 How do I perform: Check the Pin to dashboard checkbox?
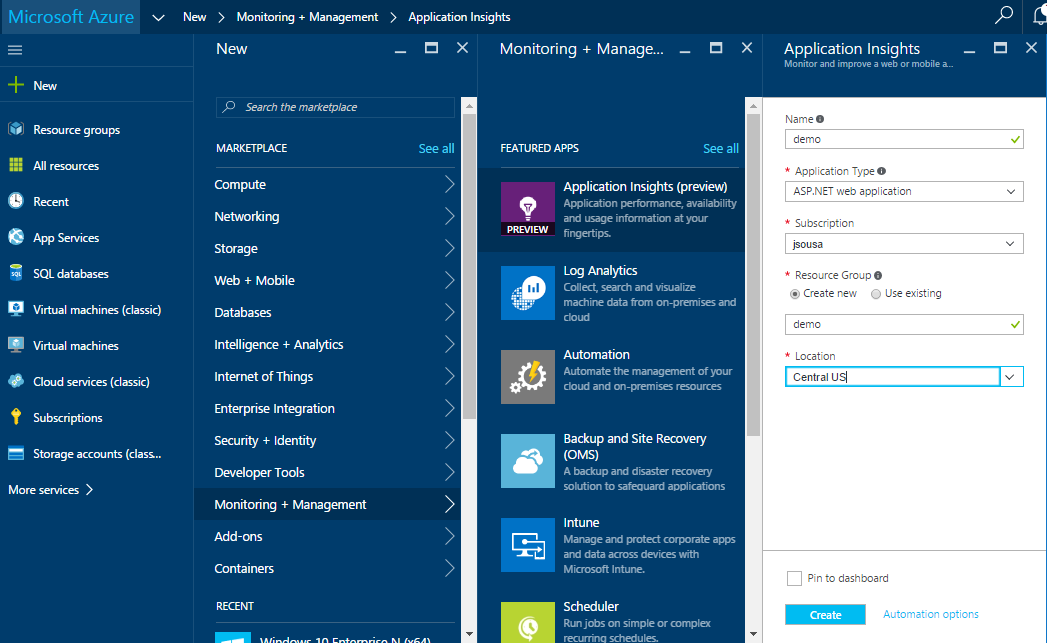pos(794,578)
